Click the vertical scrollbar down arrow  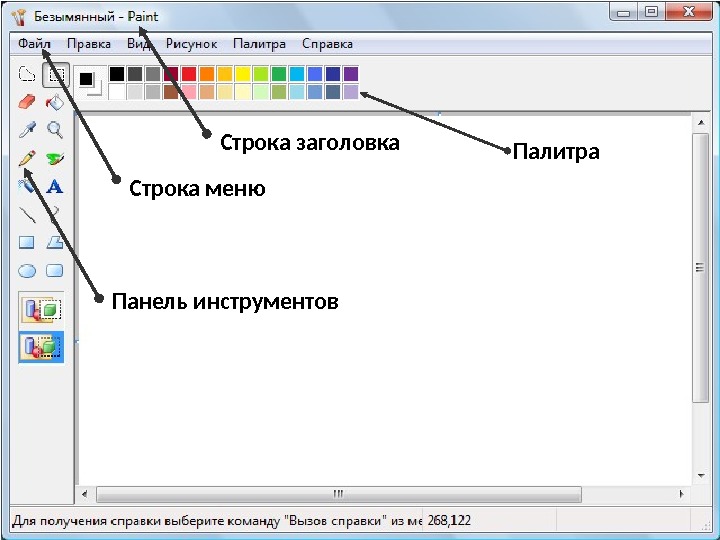coord(701,476)
